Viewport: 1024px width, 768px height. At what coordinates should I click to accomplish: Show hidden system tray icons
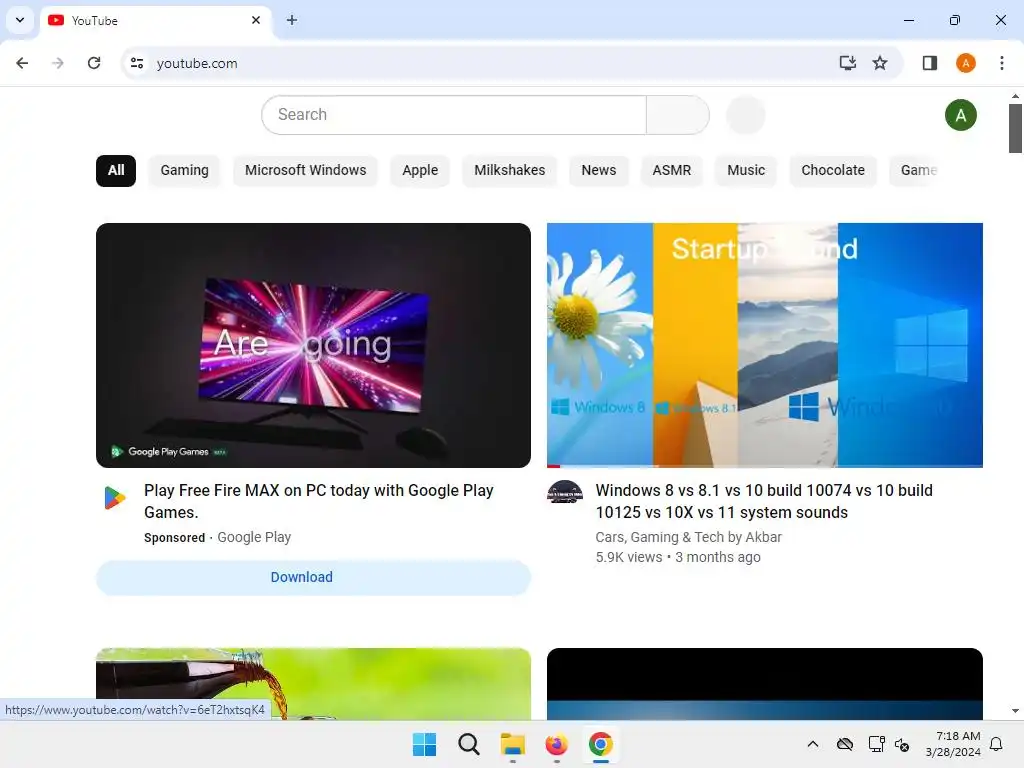coord(813,744)
